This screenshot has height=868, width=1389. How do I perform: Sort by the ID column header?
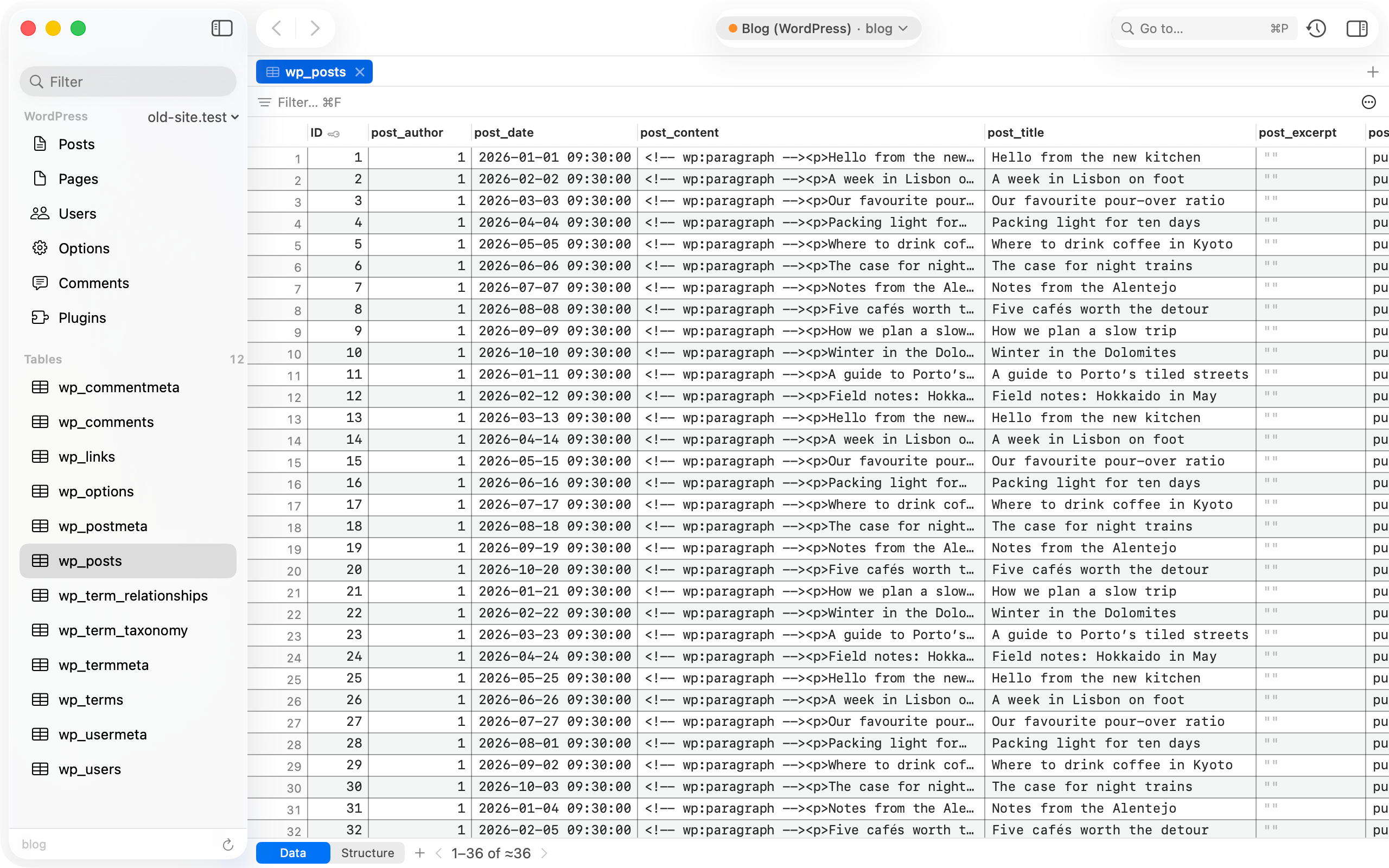[x=337, y=132]
